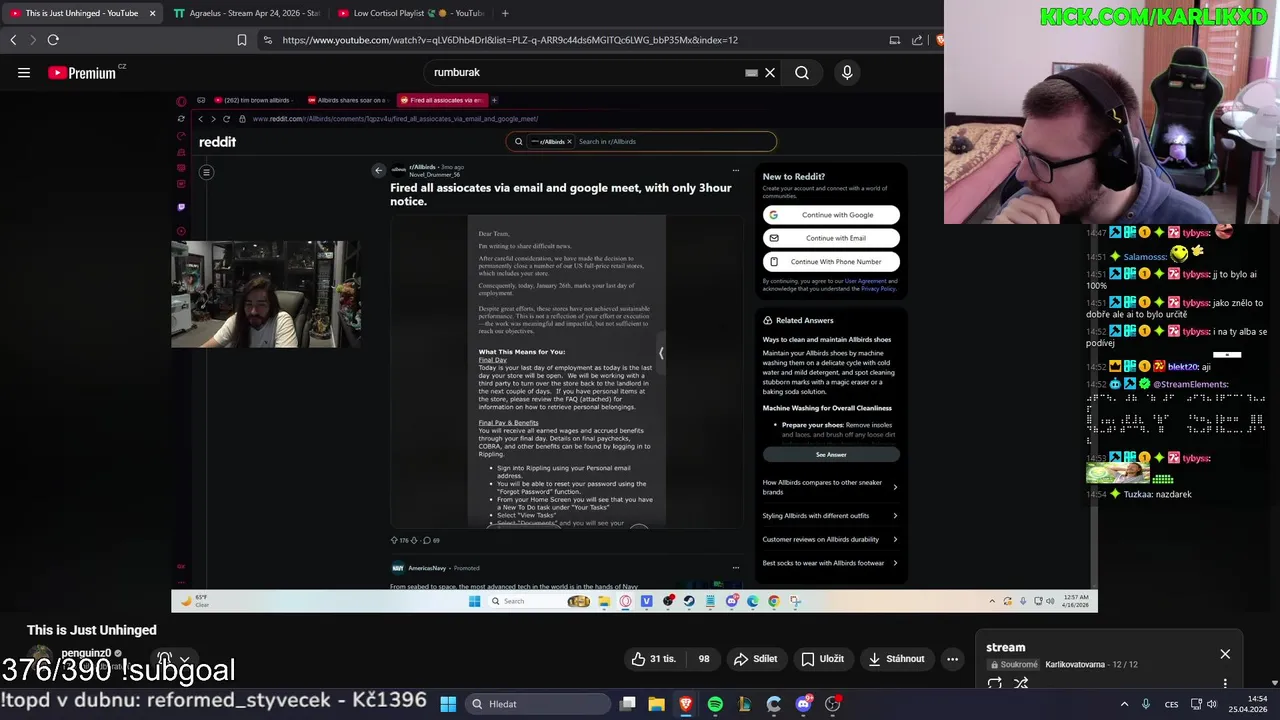The width and height of the screenshot is (1280, 720).
Task: Open Discord from taskbar
Action: [803, 704]
